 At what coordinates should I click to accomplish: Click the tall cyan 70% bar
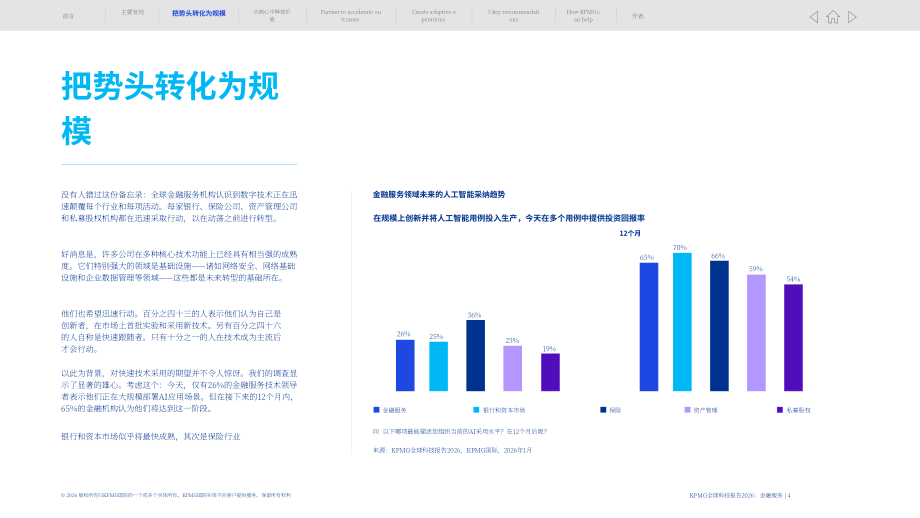tap(682, 322)
